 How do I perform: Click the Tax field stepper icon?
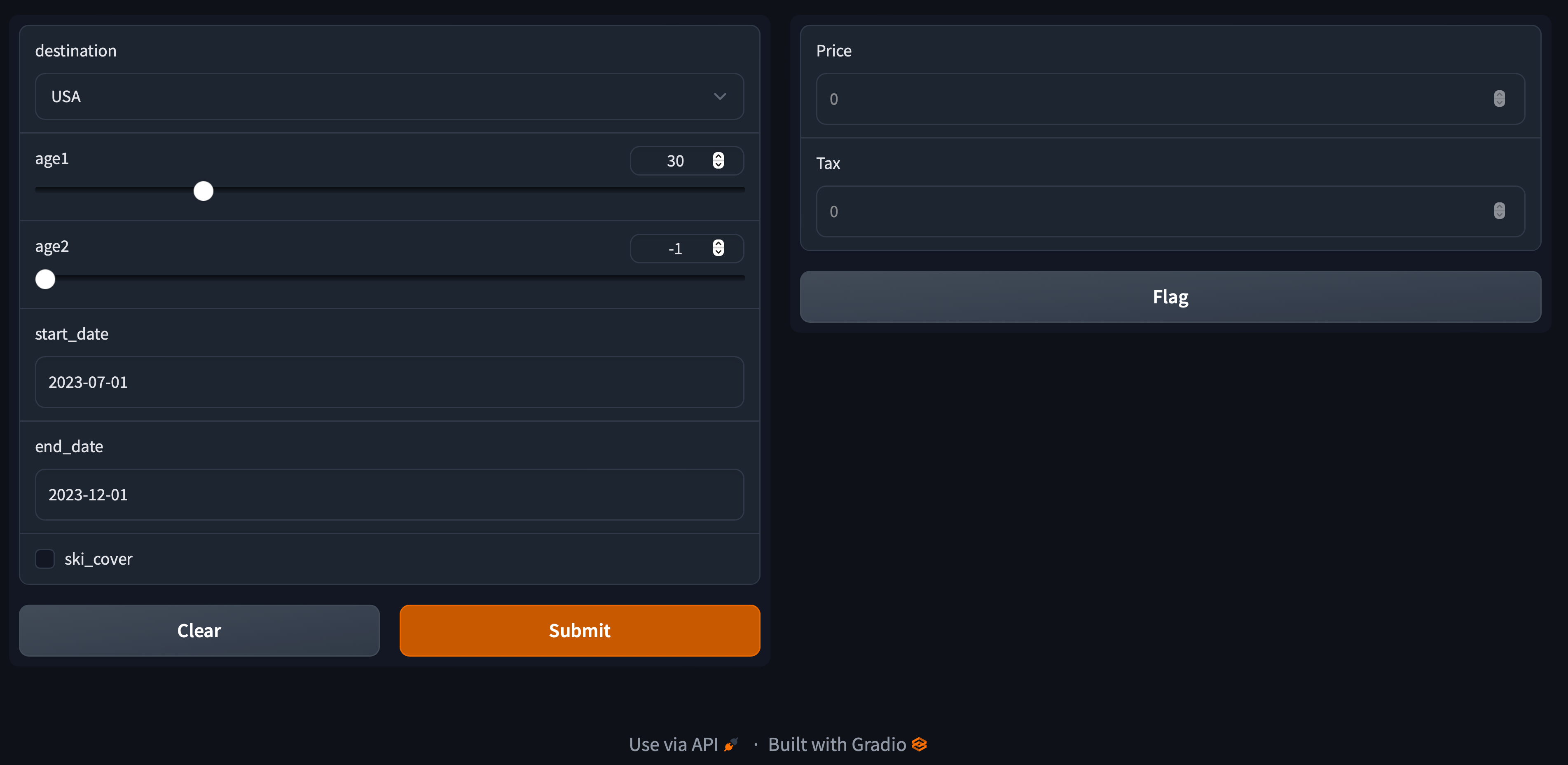1499,211
